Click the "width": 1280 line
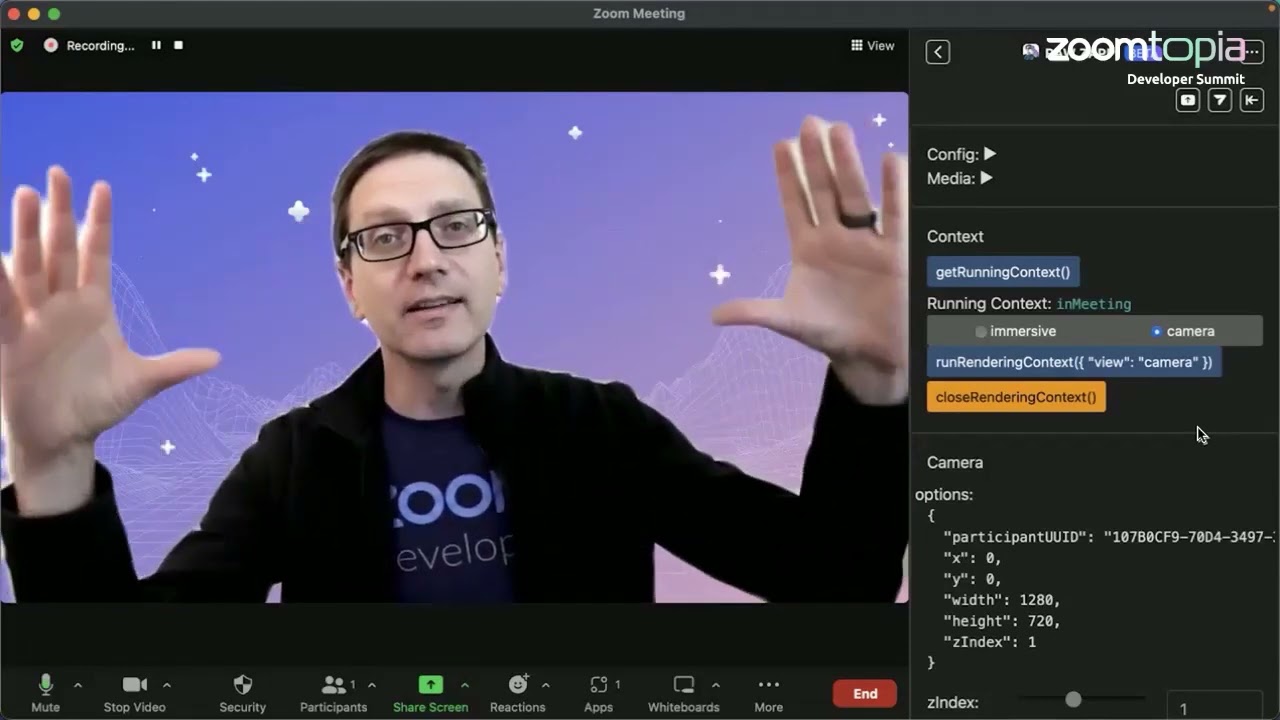The width and height of the screenshot is (1280, 720). point(1002,600)
